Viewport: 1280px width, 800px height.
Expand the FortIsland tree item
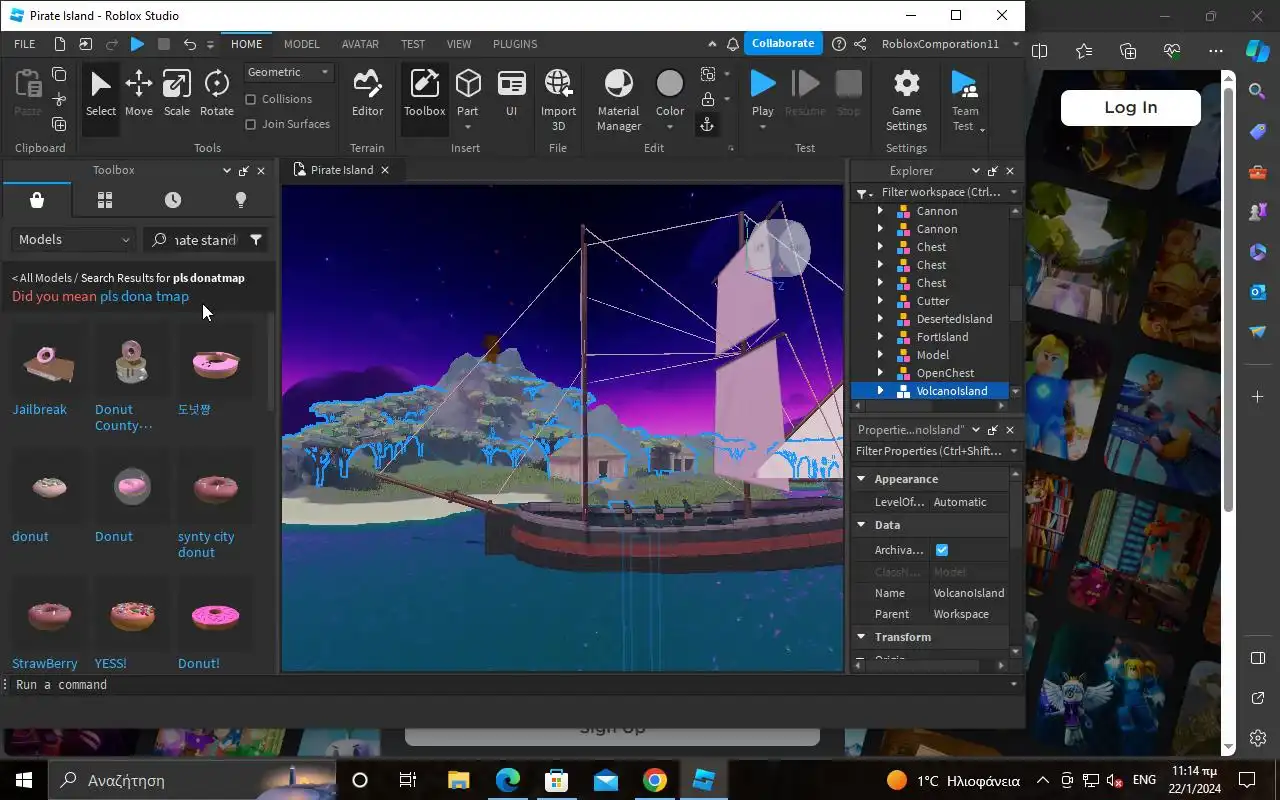(880, 337)
